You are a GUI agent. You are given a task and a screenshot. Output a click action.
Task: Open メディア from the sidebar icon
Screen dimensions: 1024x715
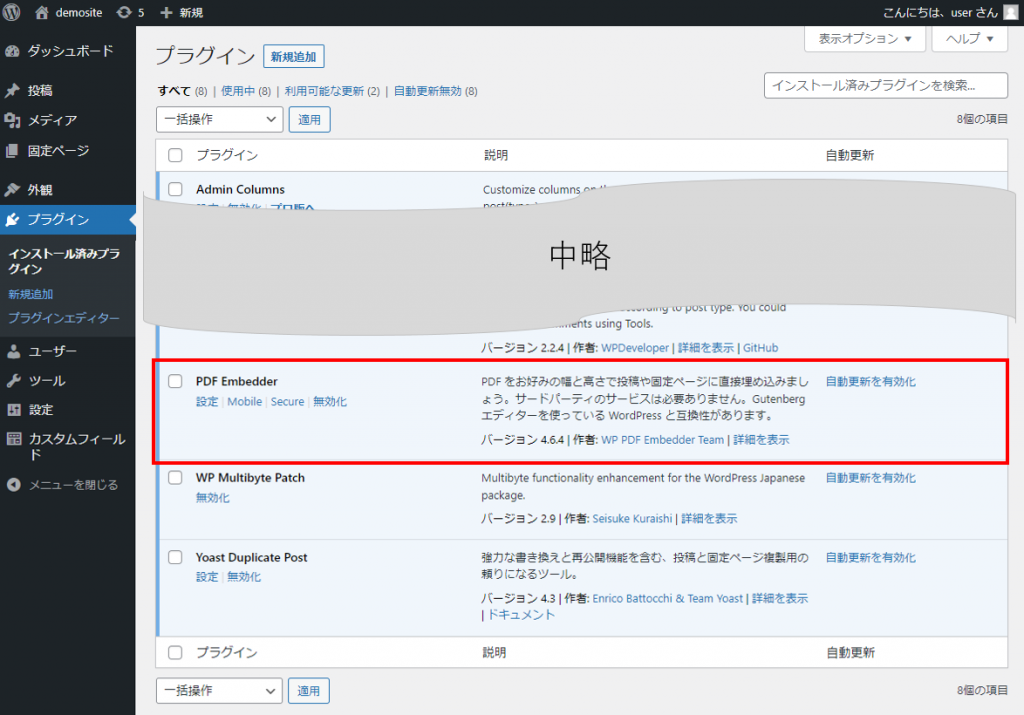click(x=12, y=118)
